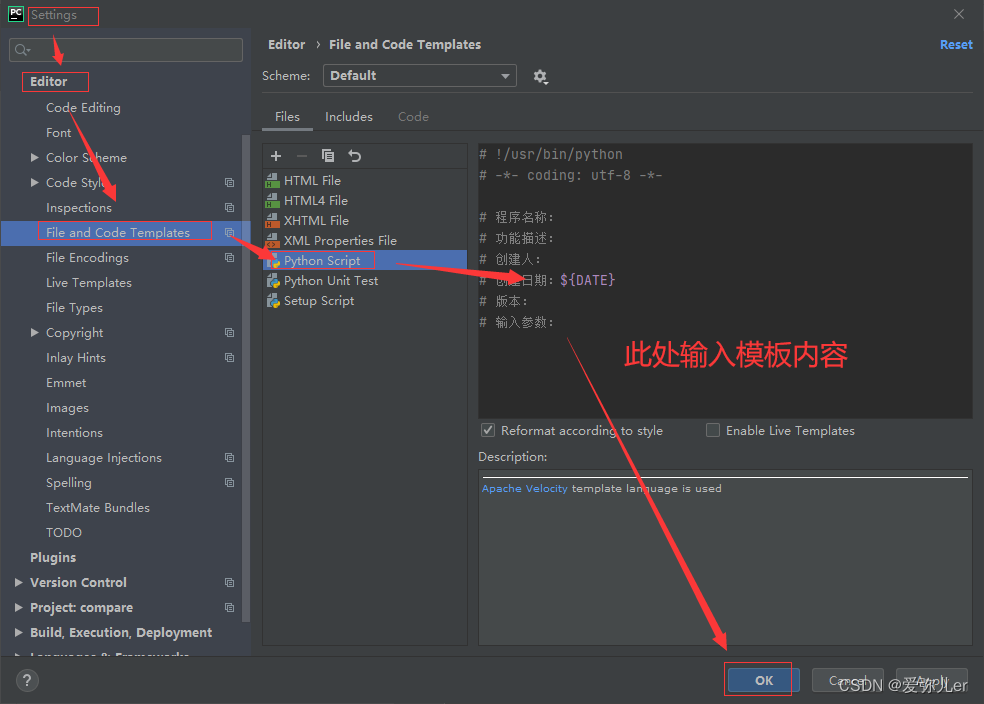Image resolution: width=984 pixels, height=704 pixels.
Task: Open the Apache Velocity link
Action: 525,488
